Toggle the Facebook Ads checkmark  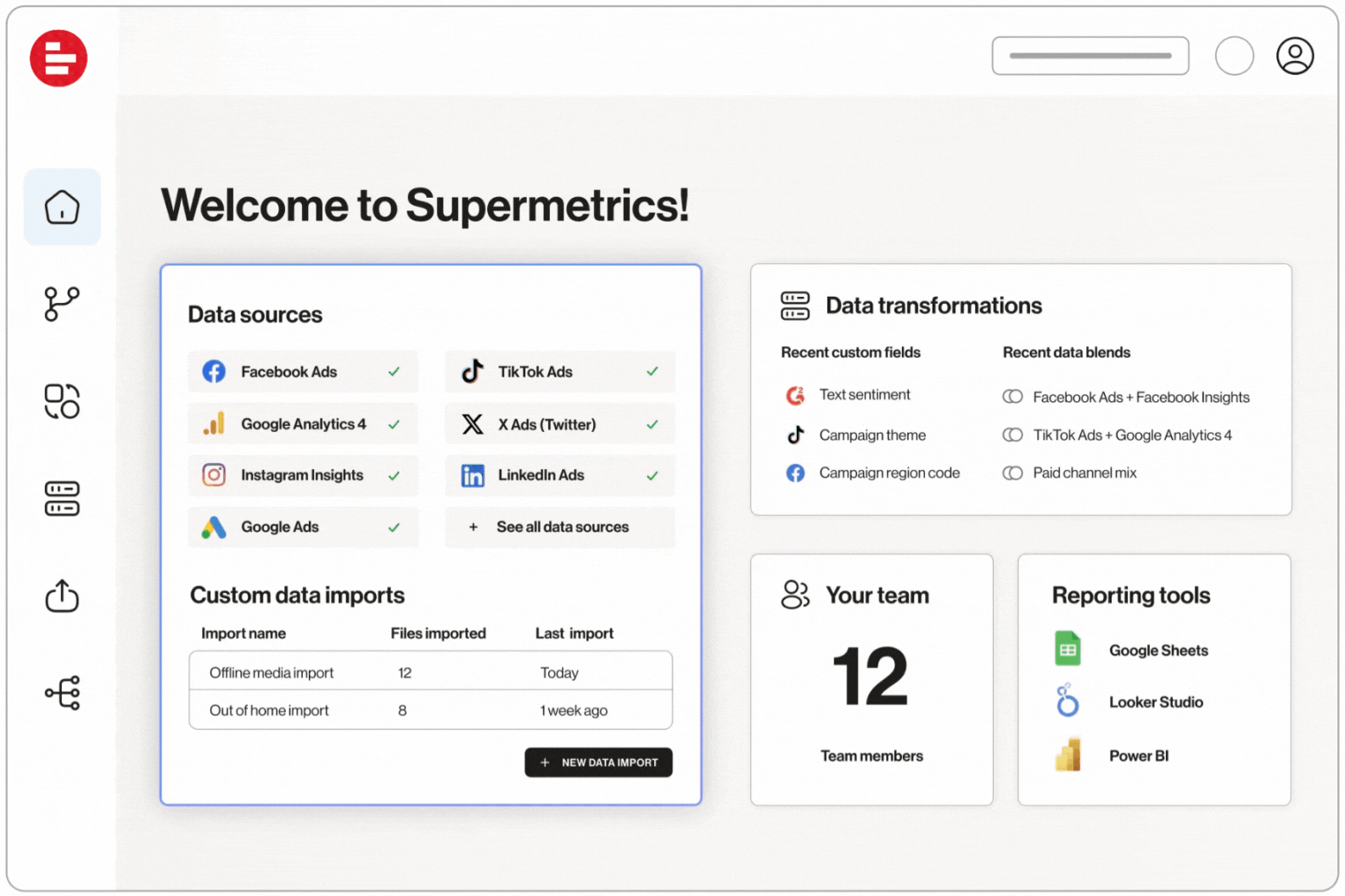coord(394,372)
